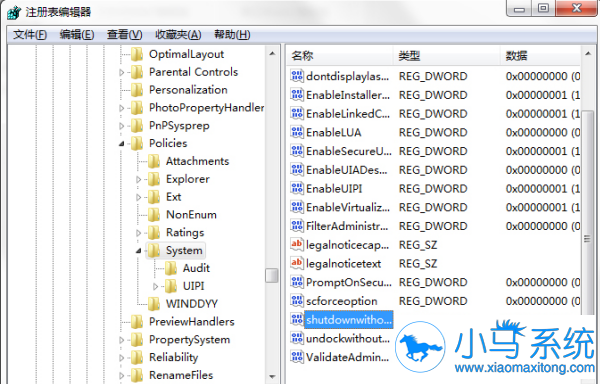The image size is (600, 384).
Task: Select the WINDDYY folder icon
Action: (x=153, y=304)
